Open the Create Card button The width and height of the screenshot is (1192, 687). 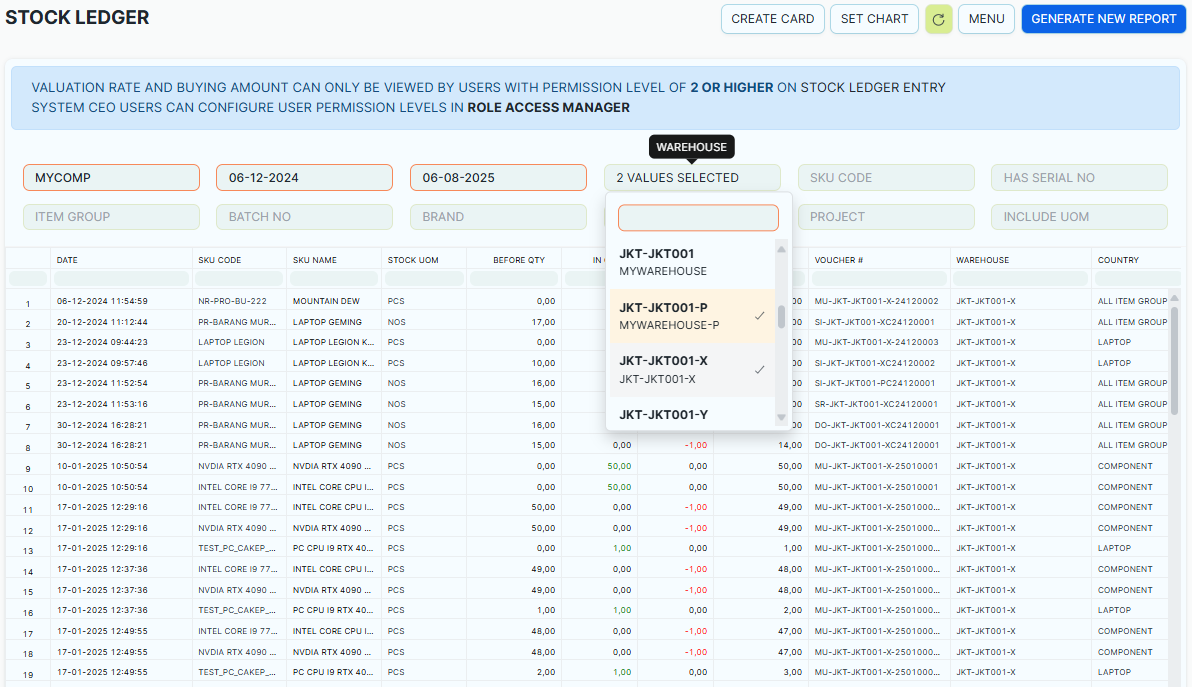(772, 19)
